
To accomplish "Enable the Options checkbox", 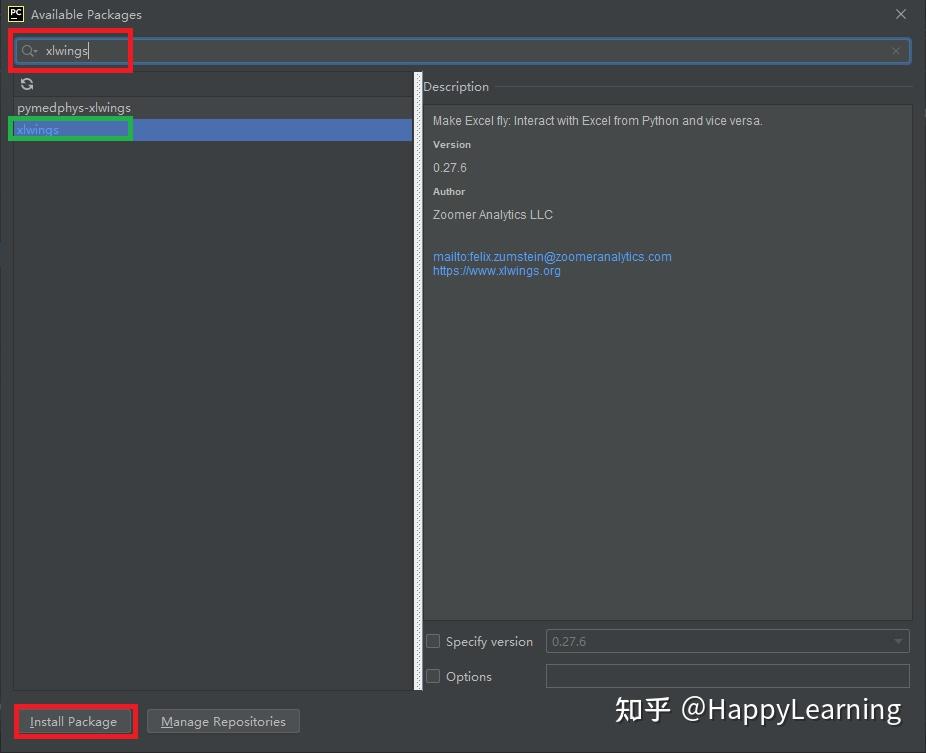I will pyautogui.click(x=433, y=676).
